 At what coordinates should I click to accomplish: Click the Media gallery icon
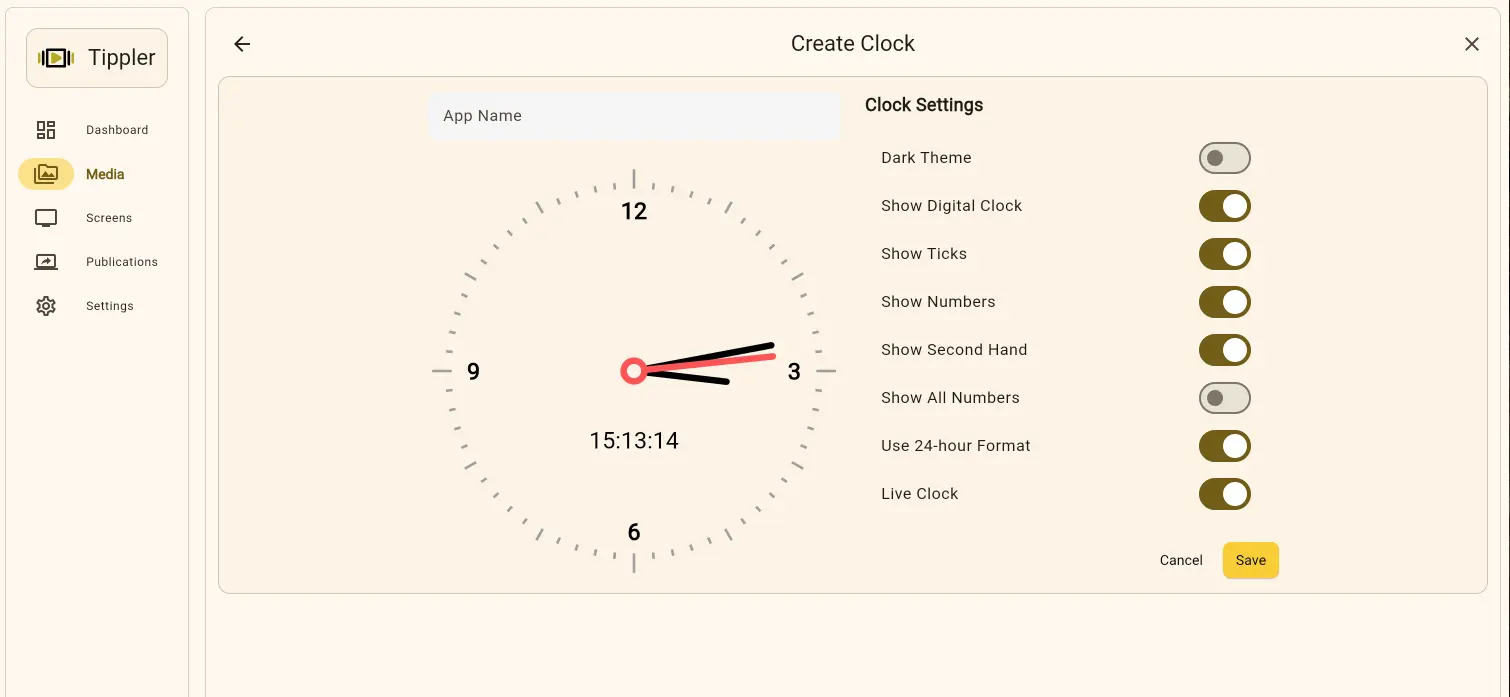[46, 174]
